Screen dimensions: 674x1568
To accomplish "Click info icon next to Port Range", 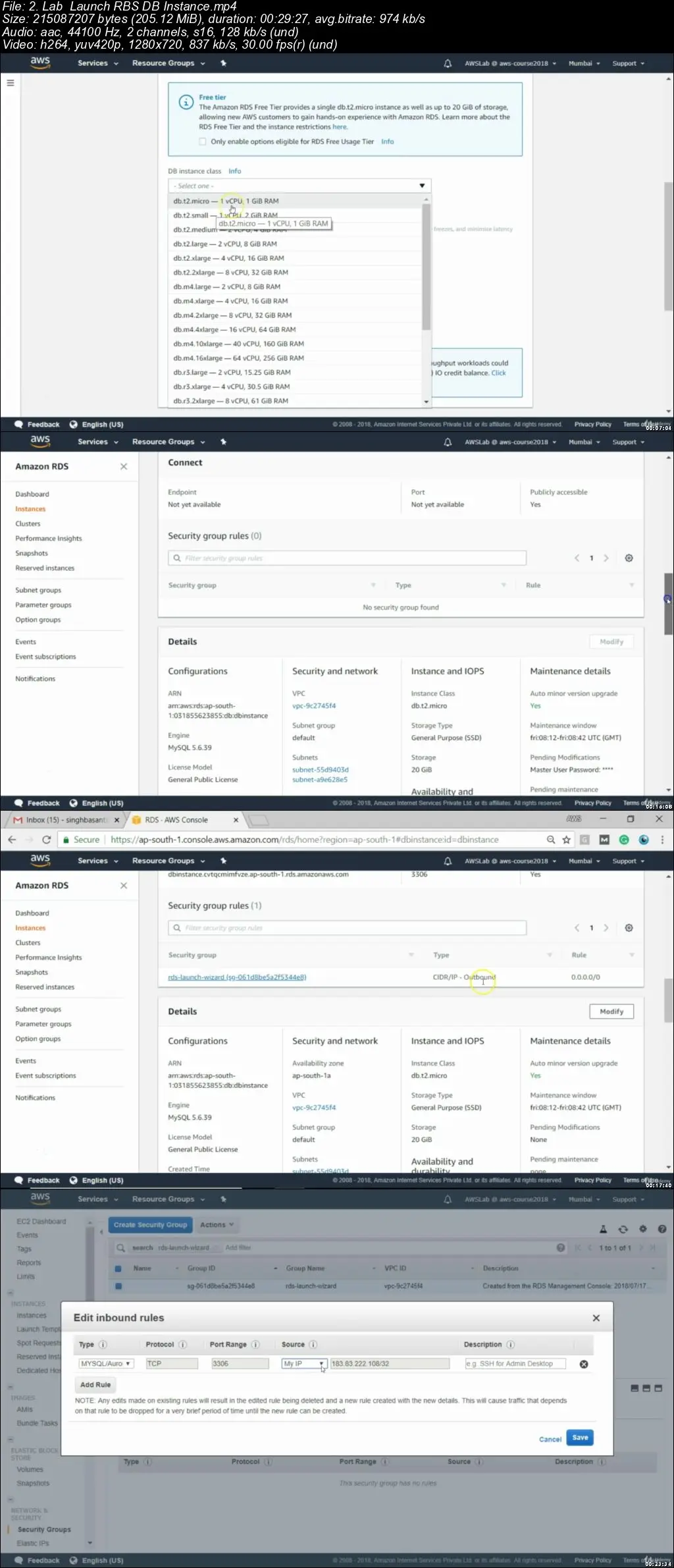I will coord(255,1344).
